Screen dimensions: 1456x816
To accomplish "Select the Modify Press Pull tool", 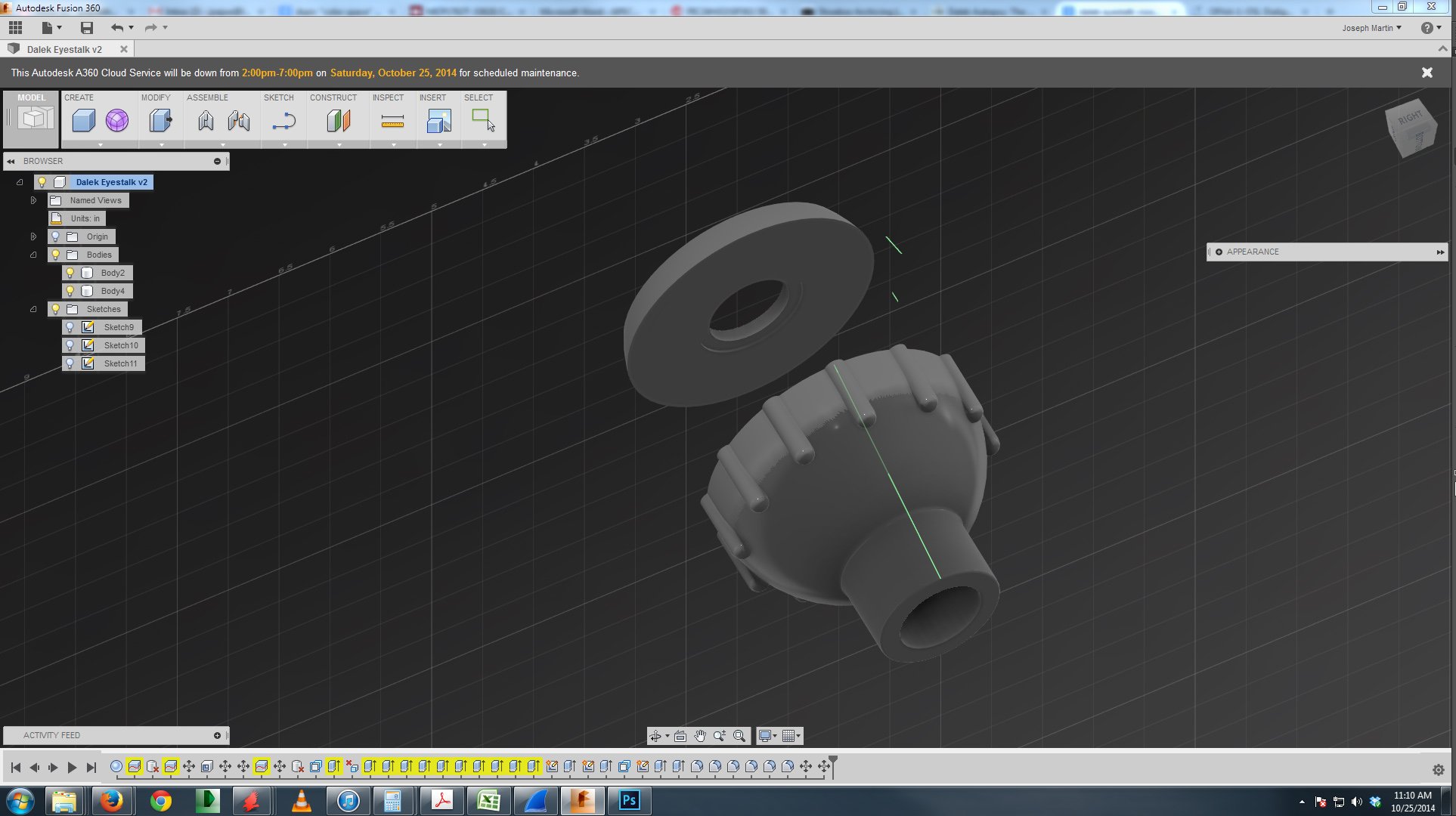I will (160, 121).
